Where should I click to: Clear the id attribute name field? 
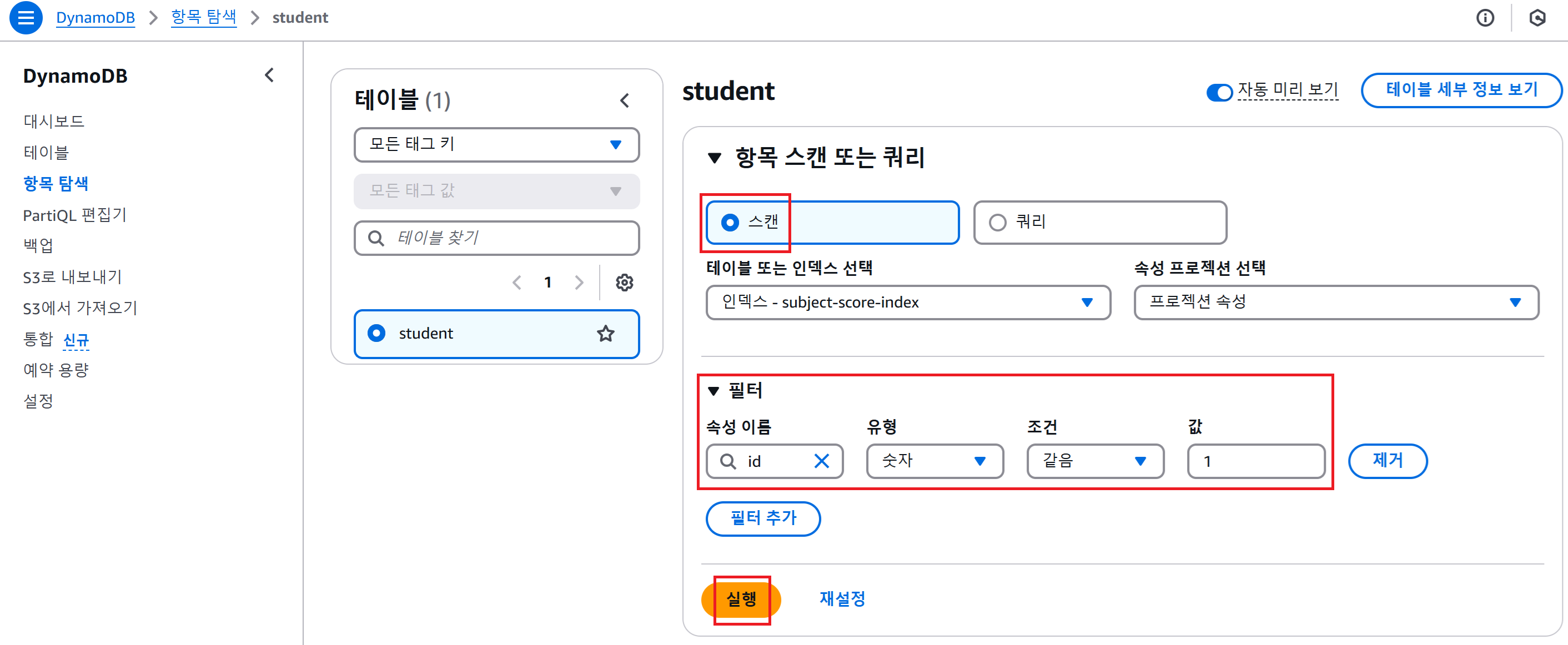(x=821, y=461)
